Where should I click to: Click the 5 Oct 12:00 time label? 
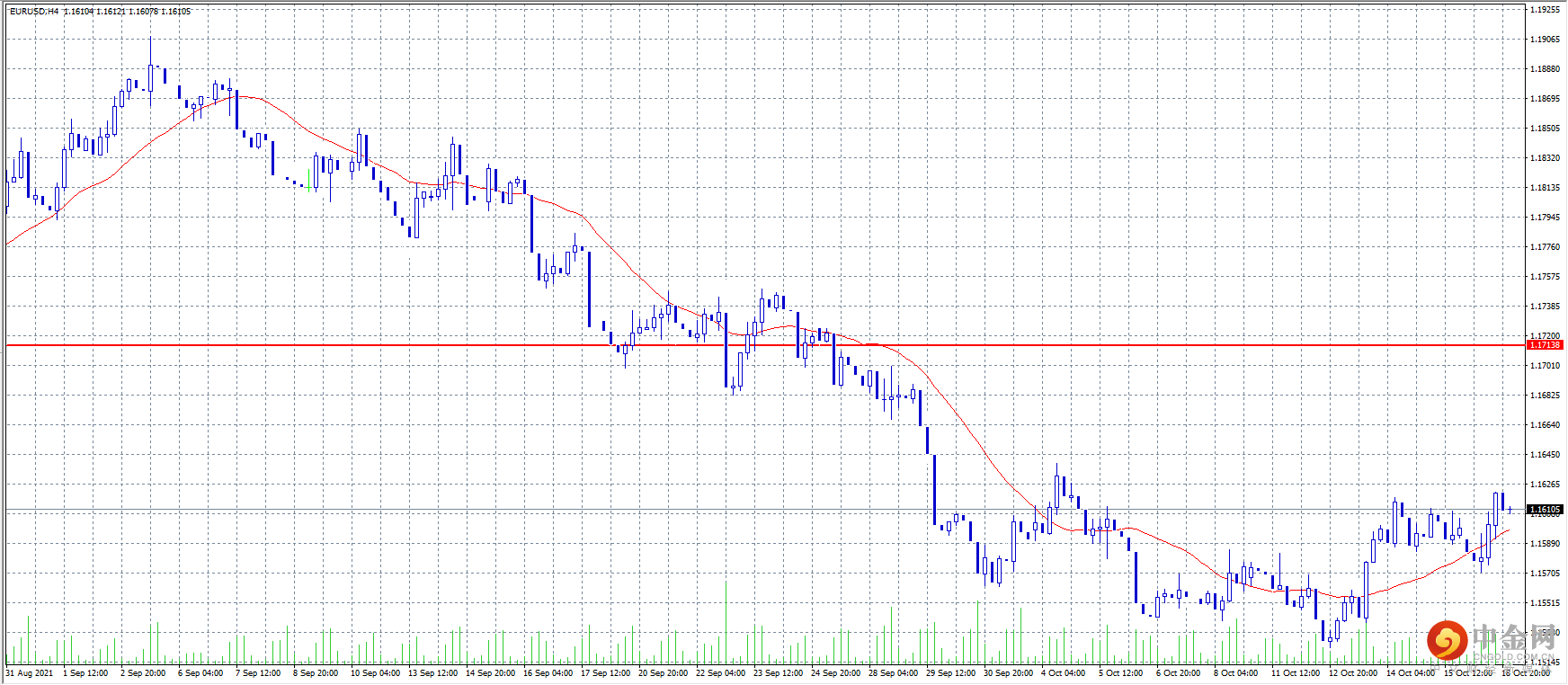pyautogui.click(x=1121, y=673)
